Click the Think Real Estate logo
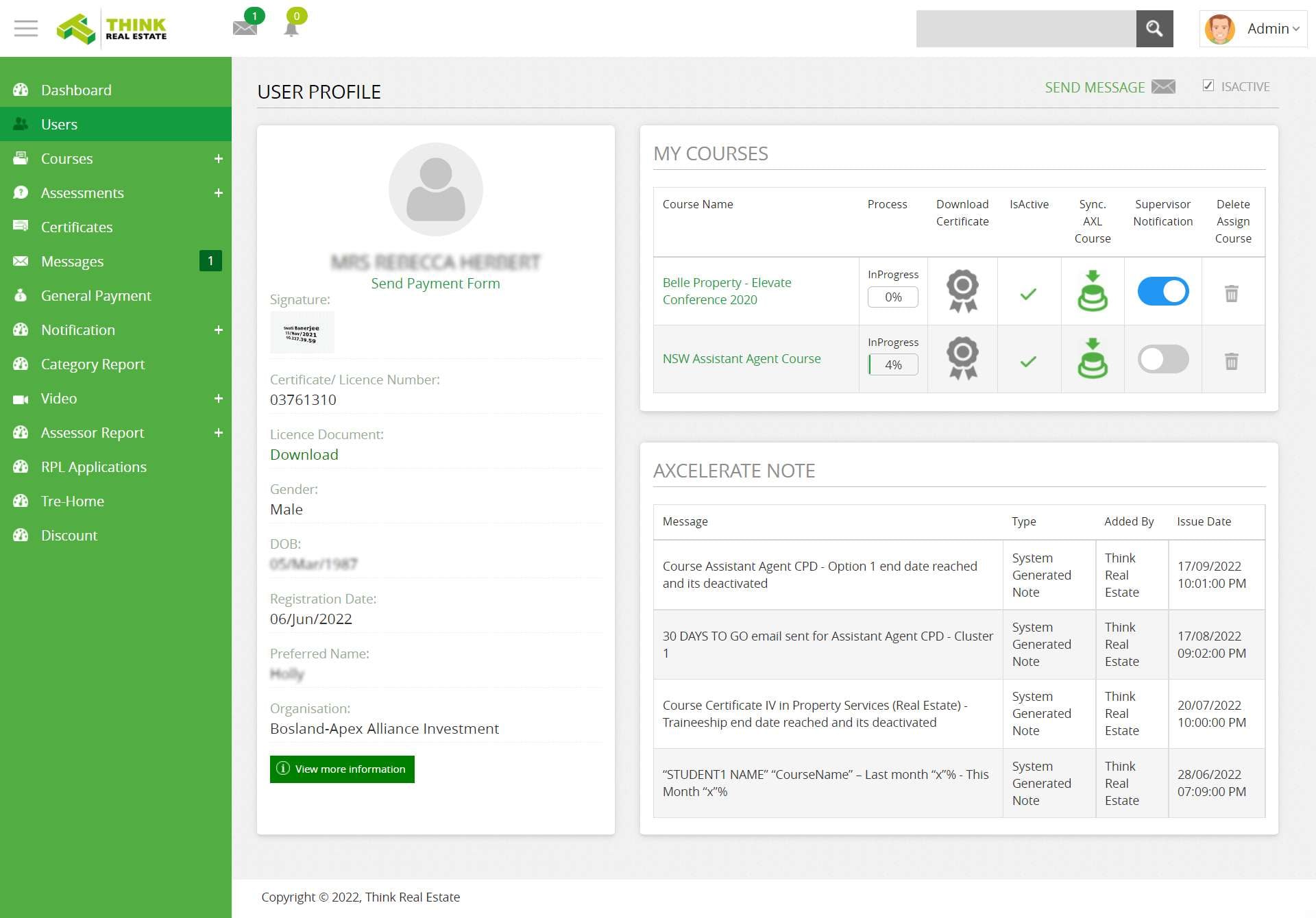The height and width of the screenshot is (918, 1316). coord(112,29)
